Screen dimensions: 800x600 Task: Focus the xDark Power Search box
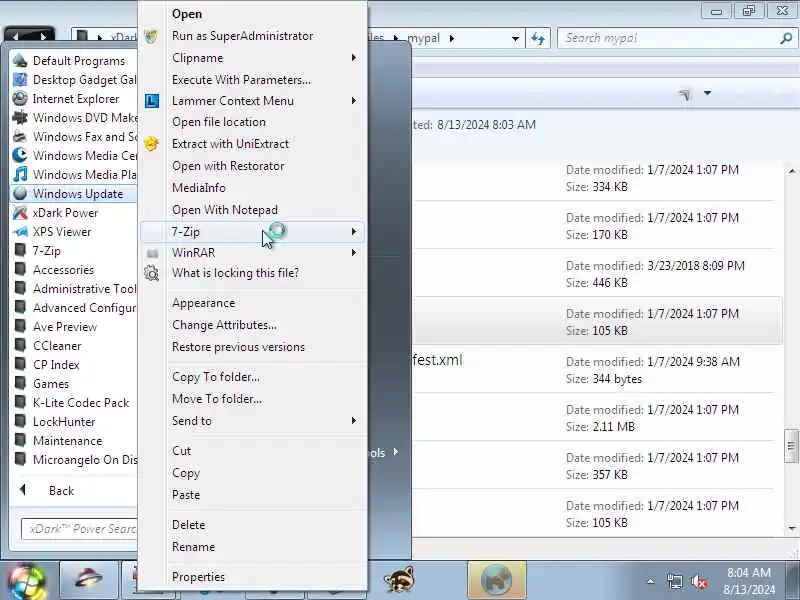click(x=79, y=529)
